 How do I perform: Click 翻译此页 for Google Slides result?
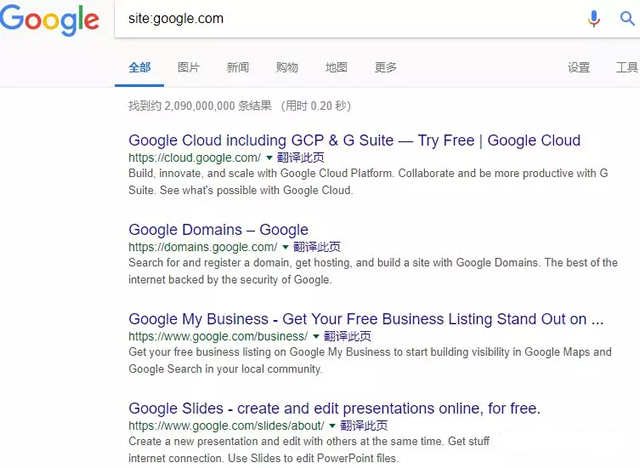(364, 426)
